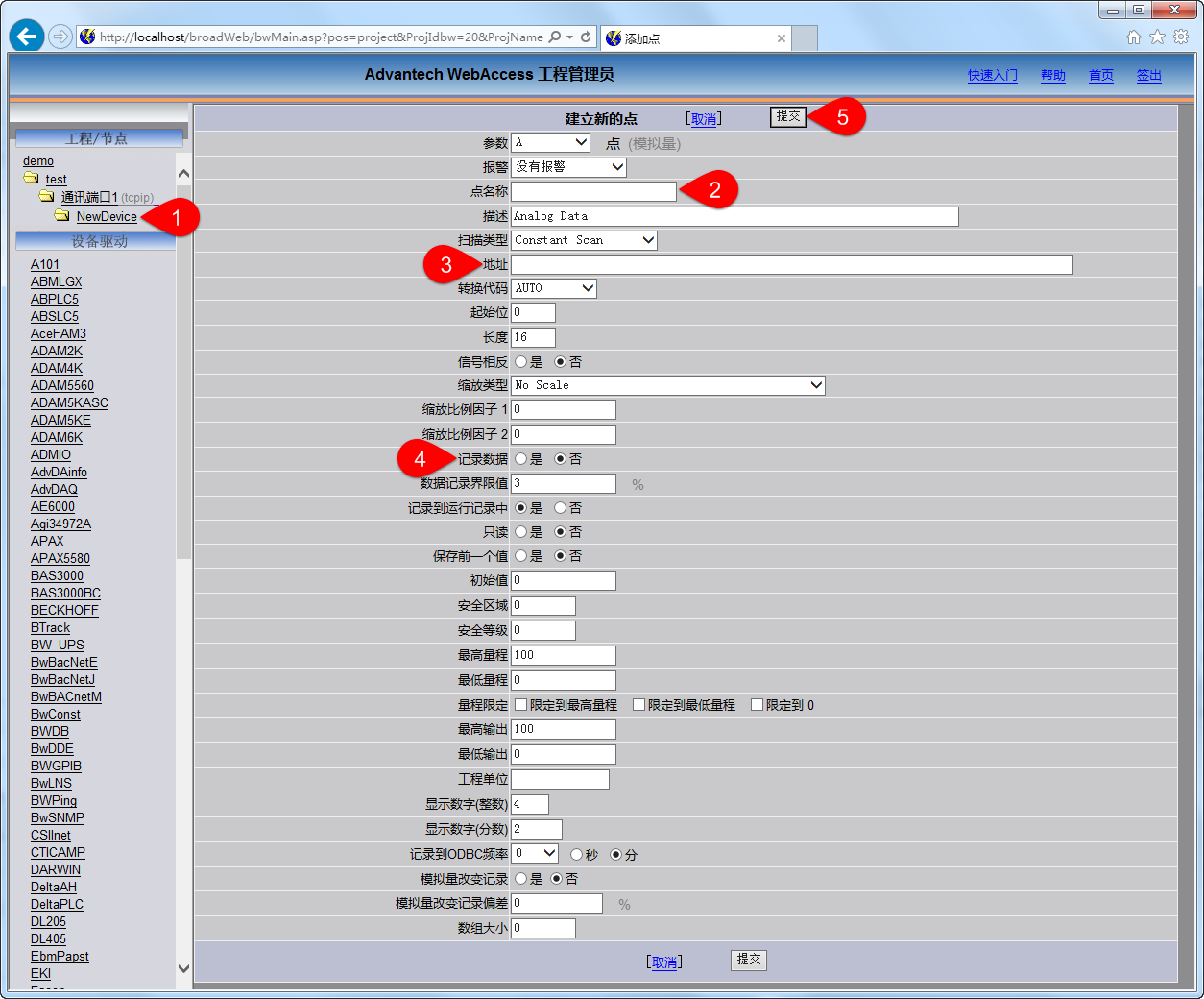Image resolution: width=1204 pixels, height=999 pixels.
Task: Open the 帮助 link in header
Action: point(1052,76)
